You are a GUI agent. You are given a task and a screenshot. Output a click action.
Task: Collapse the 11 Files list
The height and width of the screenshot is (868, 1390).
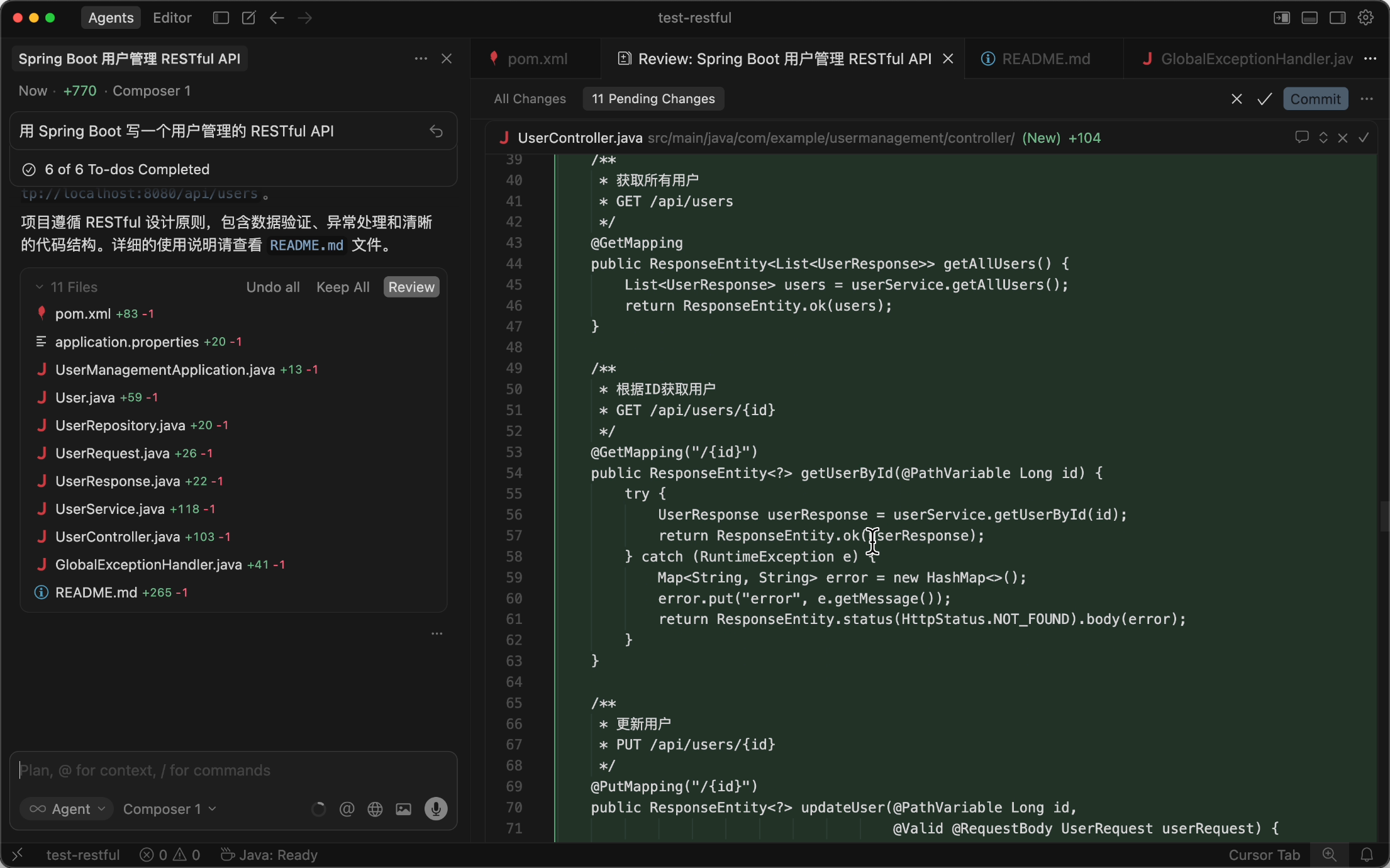[40, 287]
